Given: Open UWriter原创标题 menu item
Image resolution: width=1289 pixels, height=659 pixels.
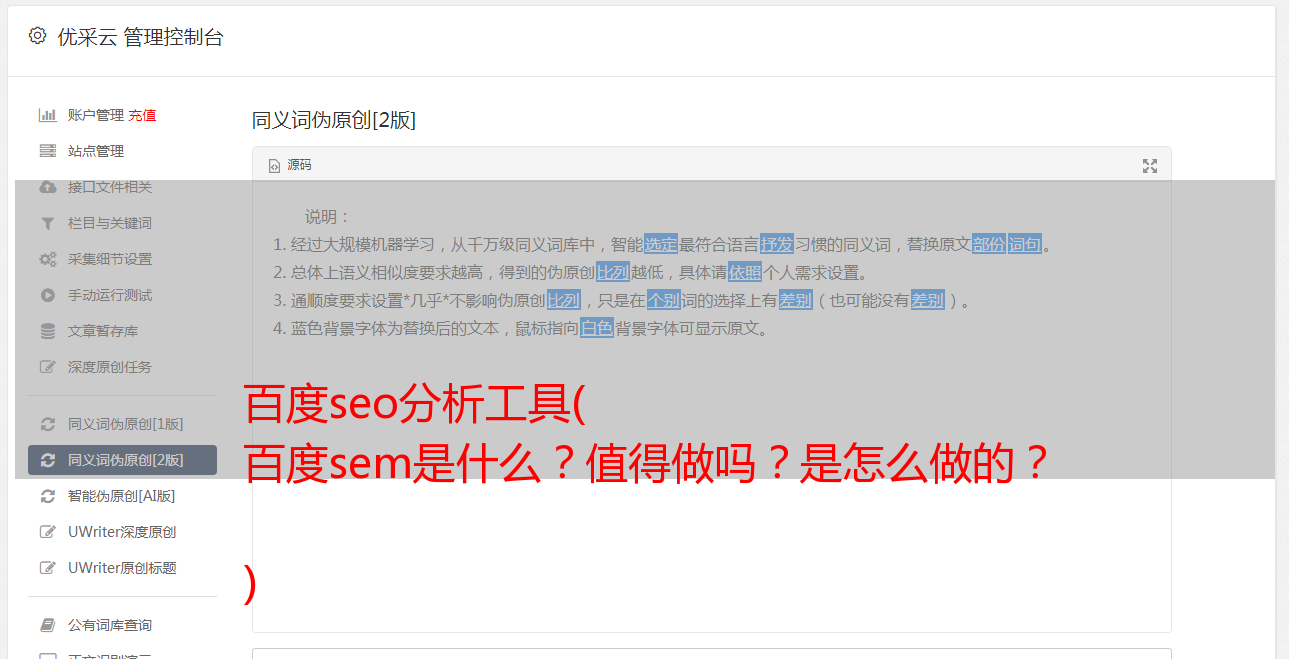Looking at the screenshot, I should (x=122, y=568).
